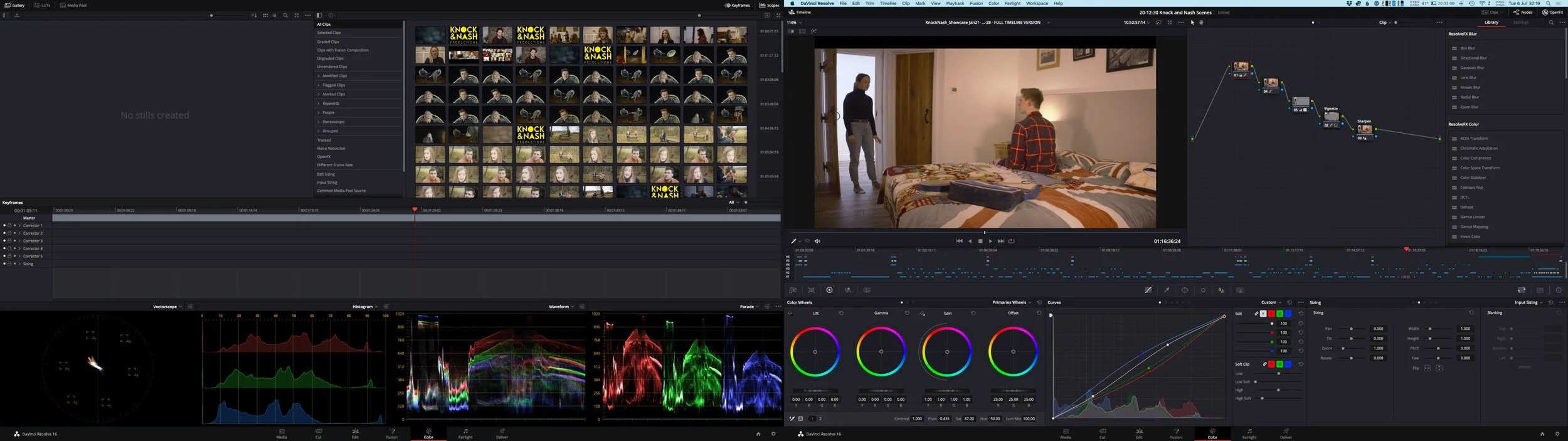Toggle the Scopes panel
Image resolution: width=1568 pixels, height=441 pixels.
tap(770, 5)
